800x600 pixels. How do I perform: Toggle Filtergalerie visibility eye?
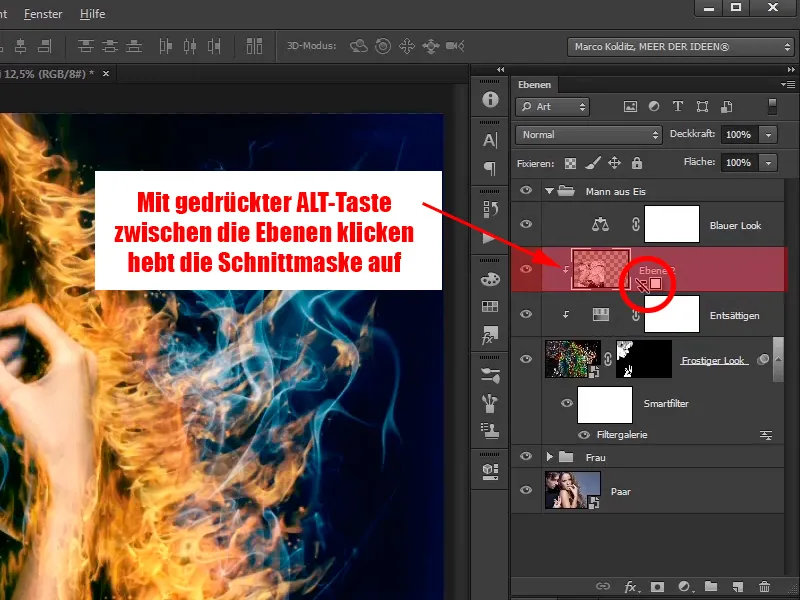[584, 435]
